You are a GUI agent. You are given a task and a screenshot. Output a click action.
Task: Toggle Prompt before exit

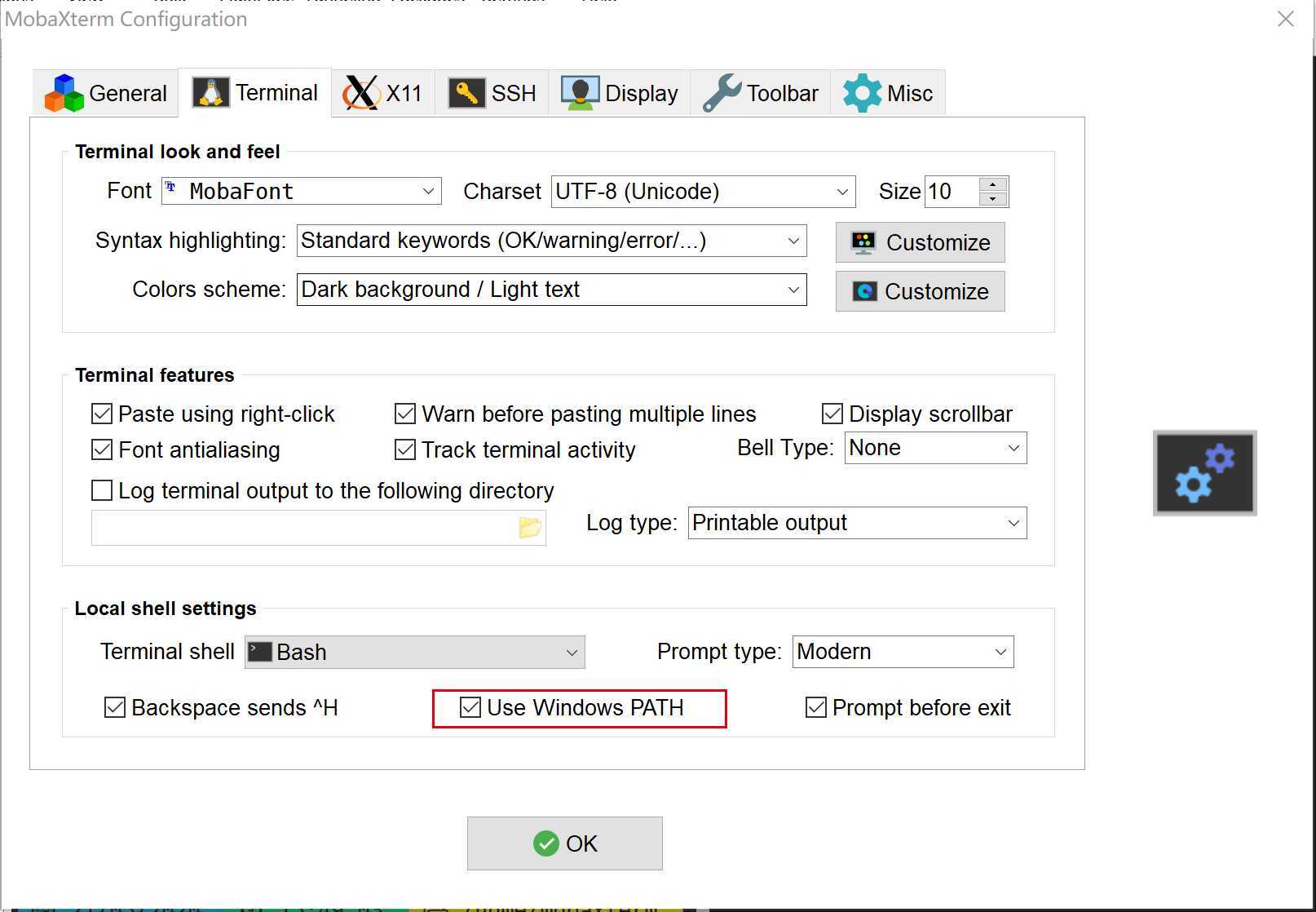pos(816,707)
